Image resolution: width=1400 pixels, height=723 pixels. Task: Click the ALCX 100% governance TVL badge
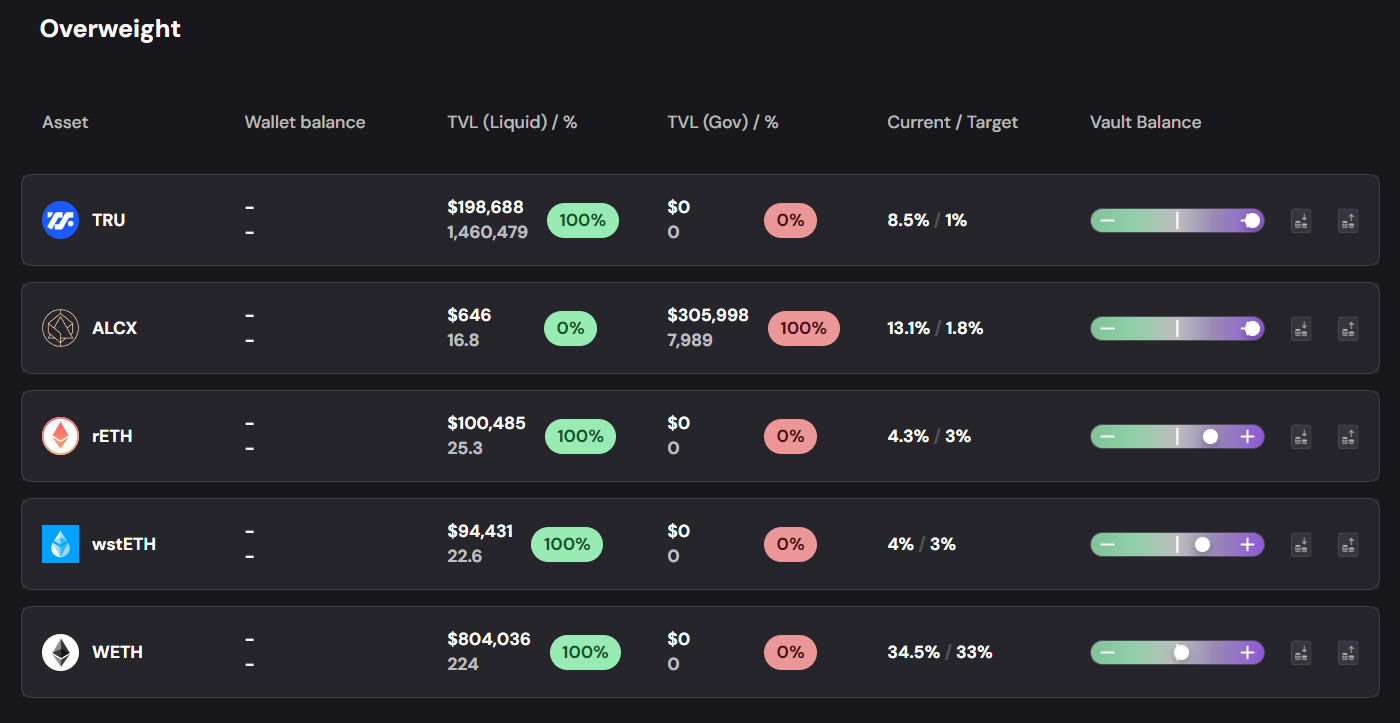[x=803, y=328]
